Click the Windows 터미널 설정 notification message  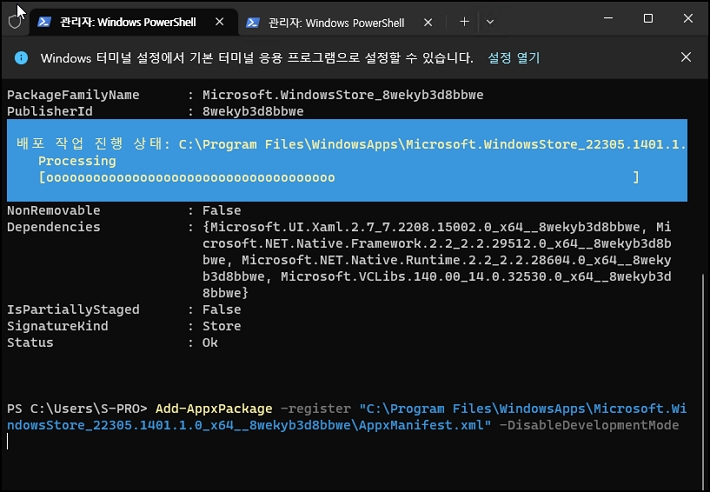click(257, 58)
